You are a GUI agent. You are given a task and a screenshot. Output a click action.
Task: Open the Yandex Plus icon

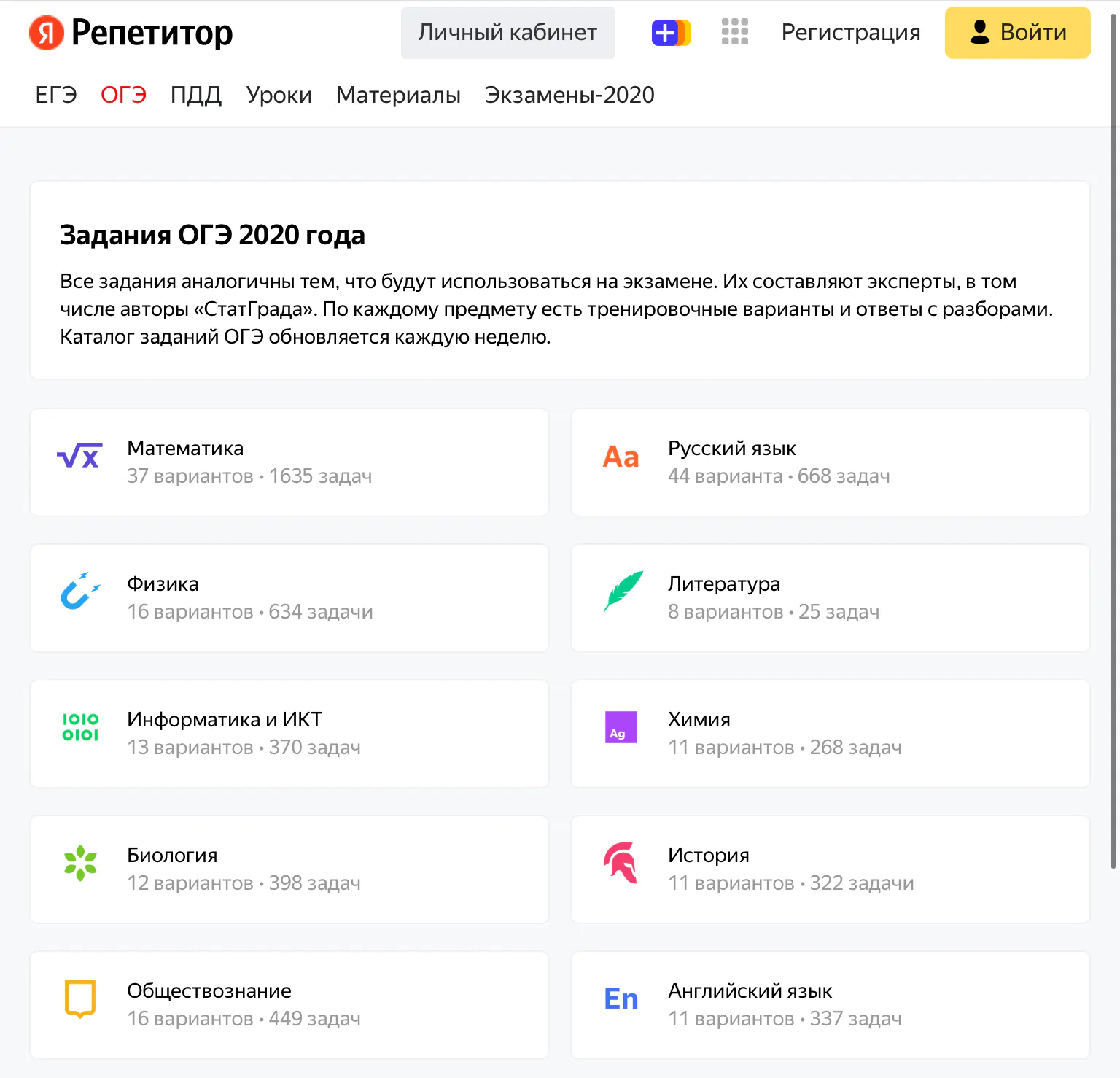[x=670, y=33]
